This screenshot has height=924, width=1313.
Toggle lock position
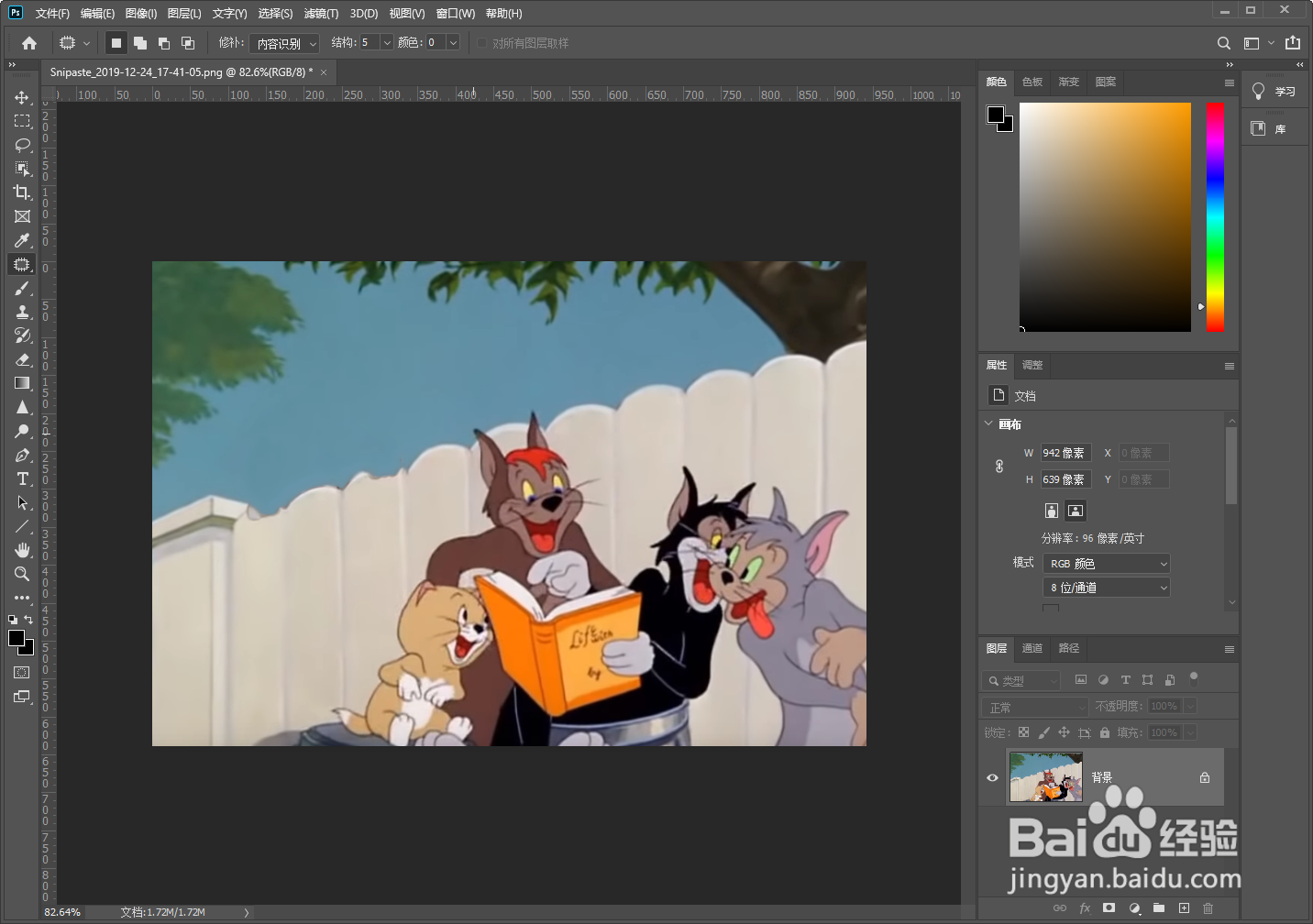pyautogui.click(x=1064, y=732)
